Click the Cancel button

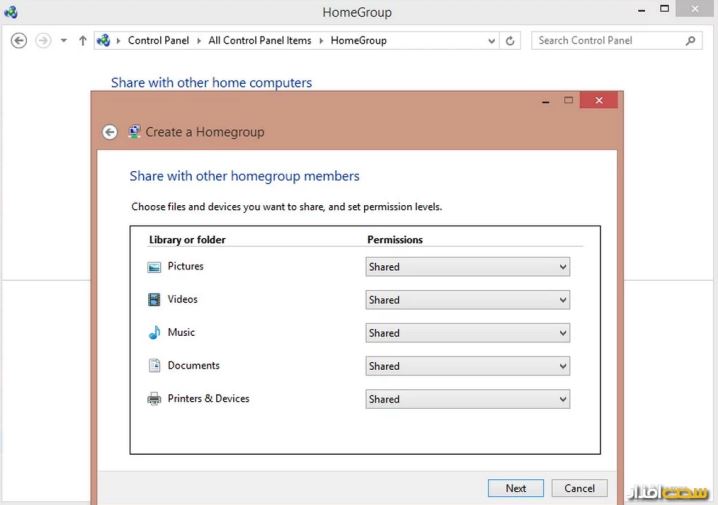click(x=579, y=488)
